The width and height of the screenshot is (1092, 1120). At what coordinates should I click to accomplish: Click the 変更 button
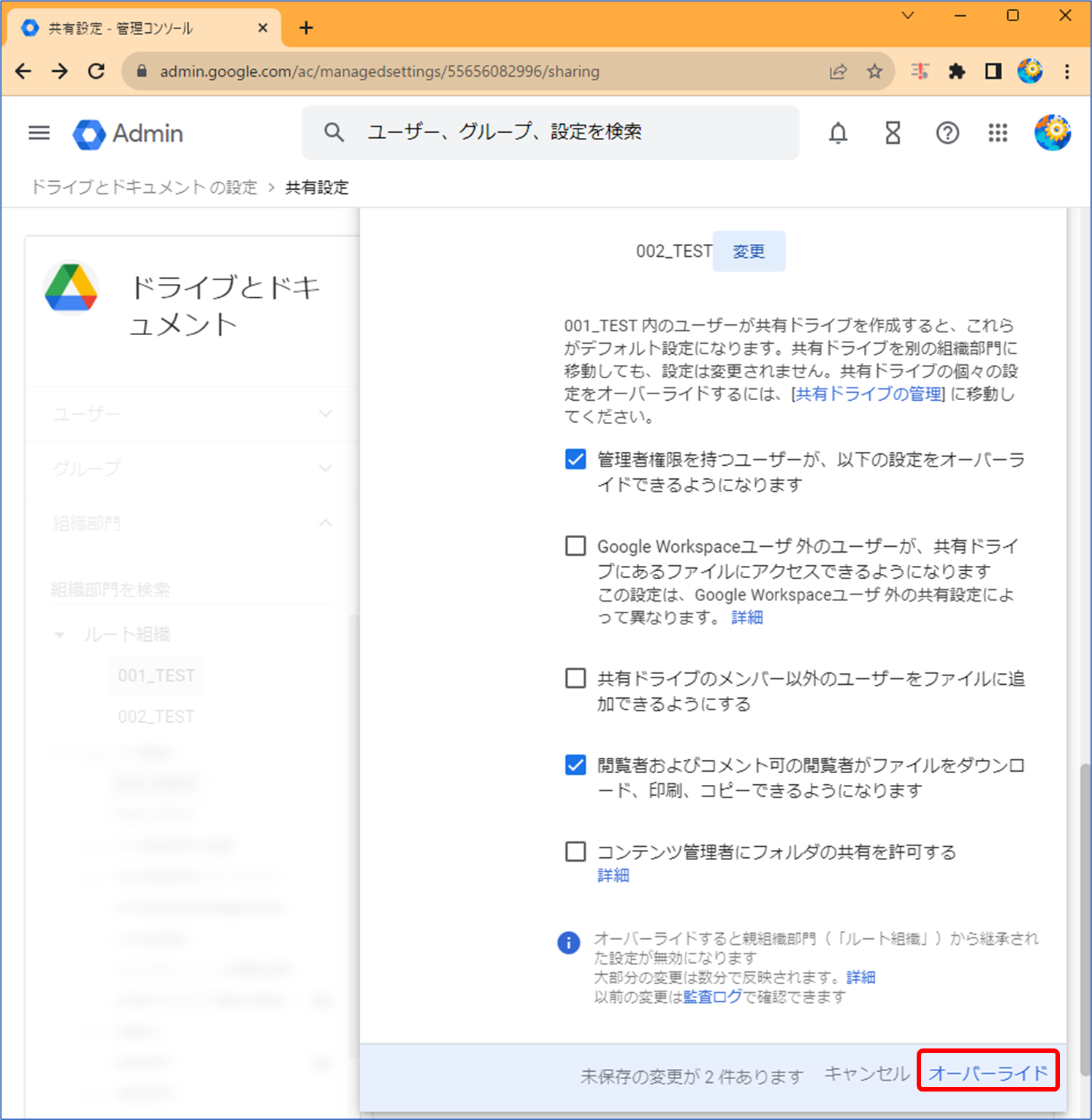pos(749,251)
